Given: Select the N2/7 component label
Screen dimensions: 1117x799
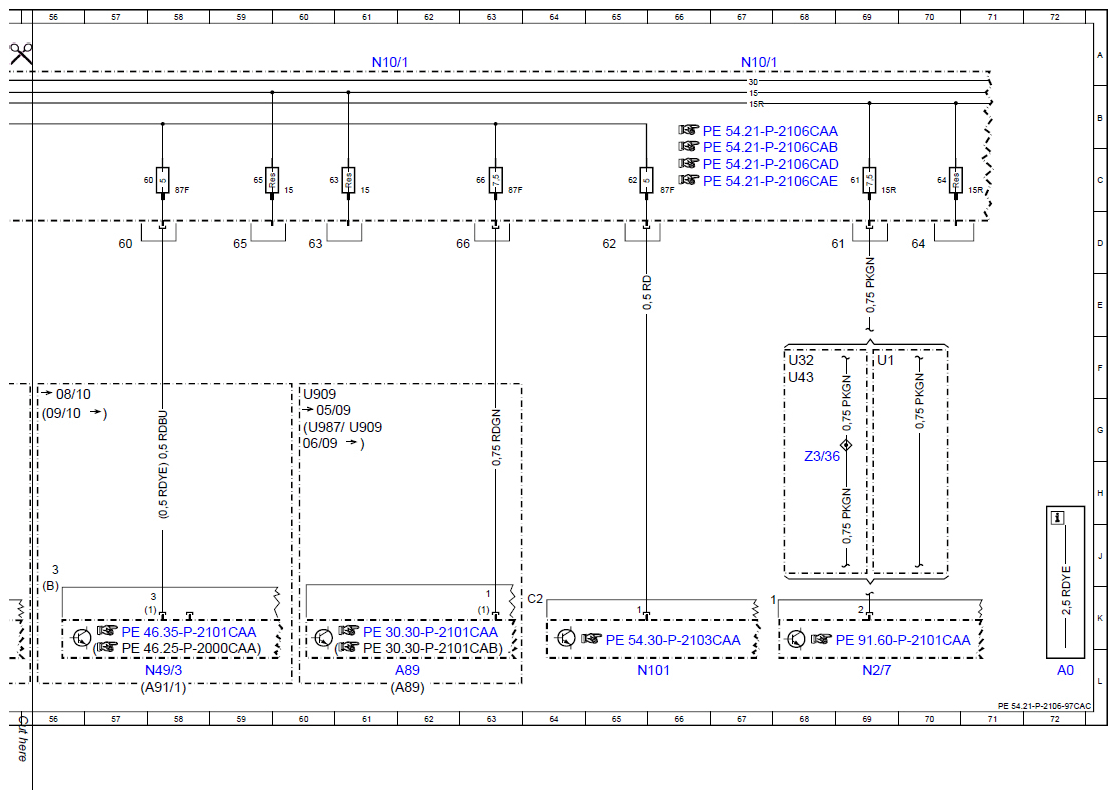Looking at the screenshot, I should click(x=876, y=670).
